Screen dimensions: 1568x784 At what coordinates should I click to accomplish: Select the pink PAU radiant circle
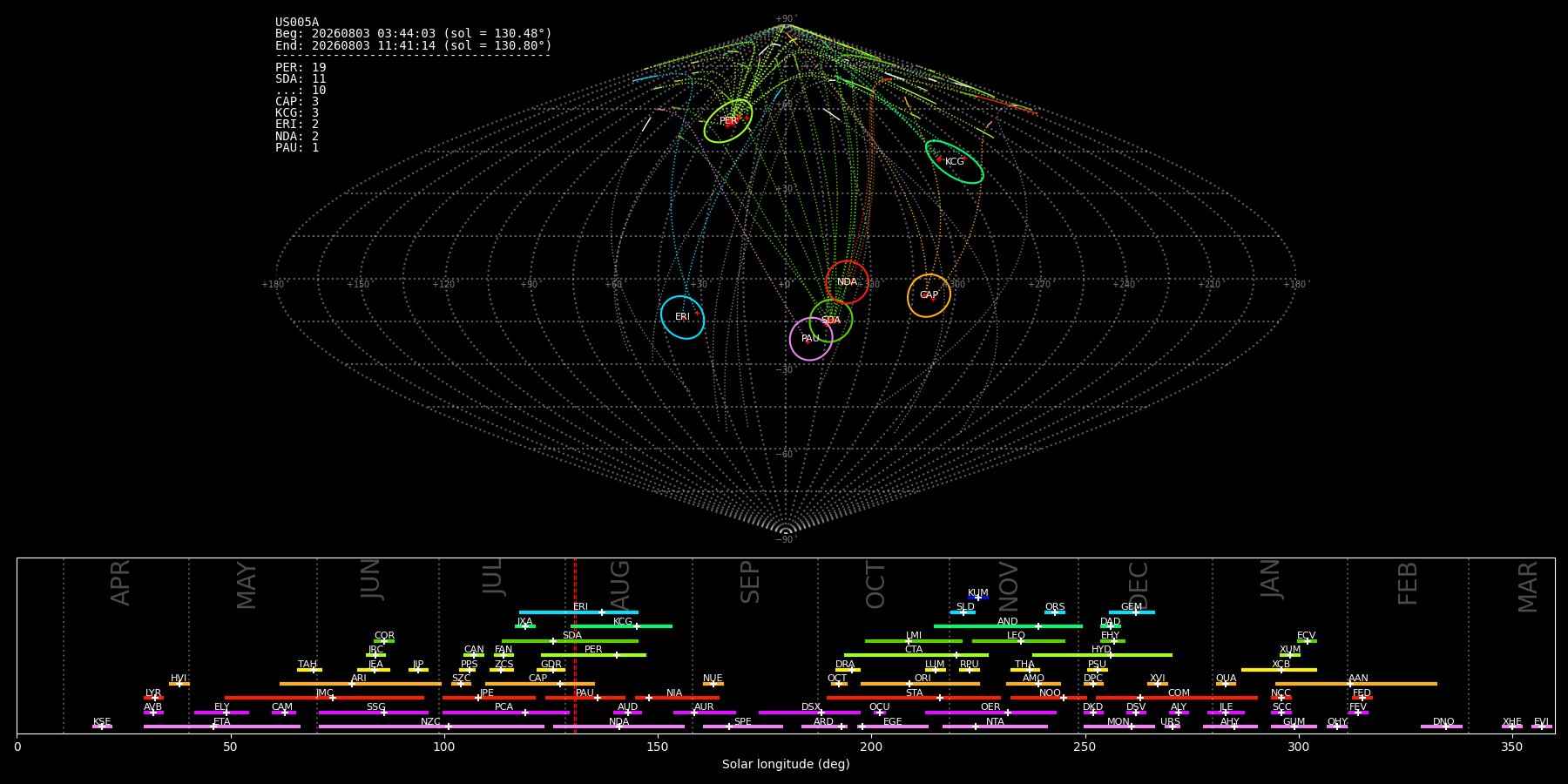(x=811, y=339)
